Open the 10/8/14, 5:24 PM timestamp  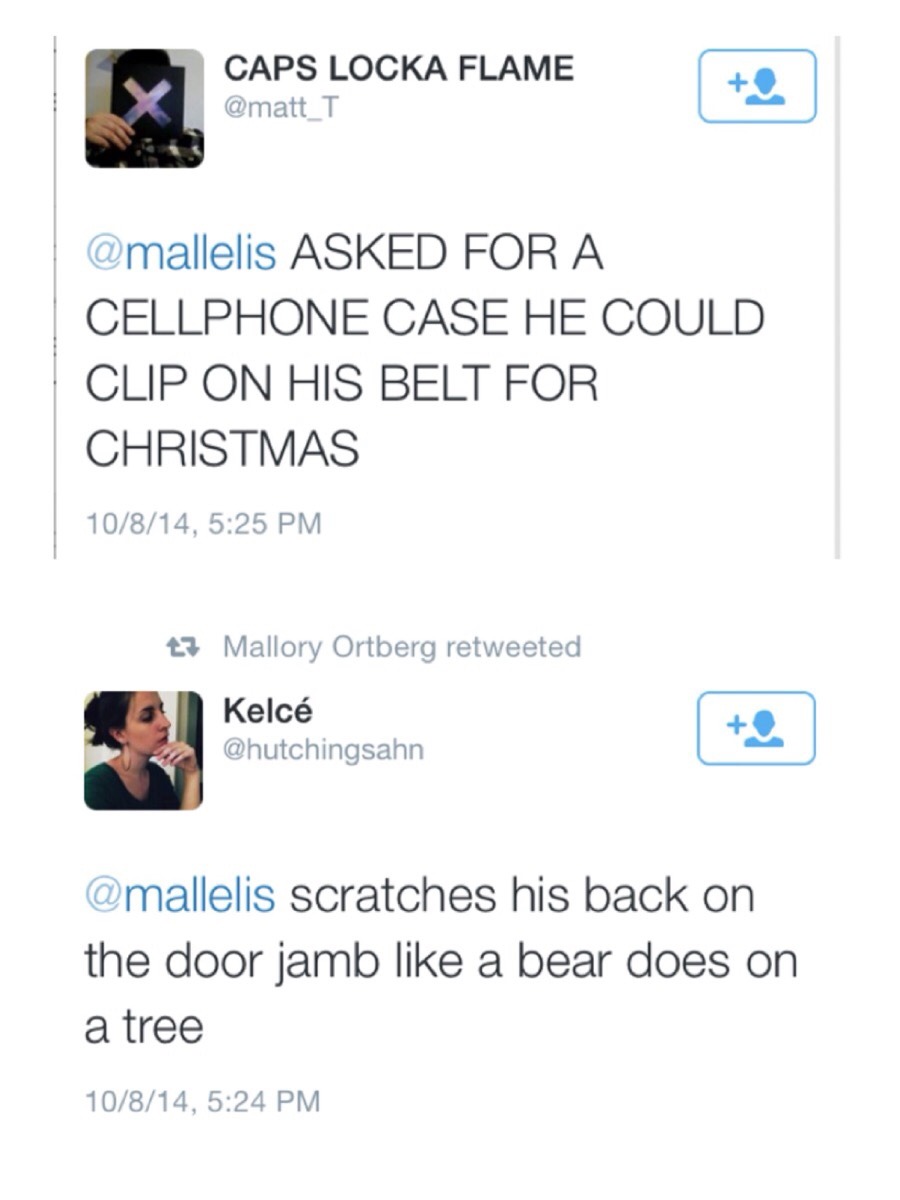click(203, 1101)
